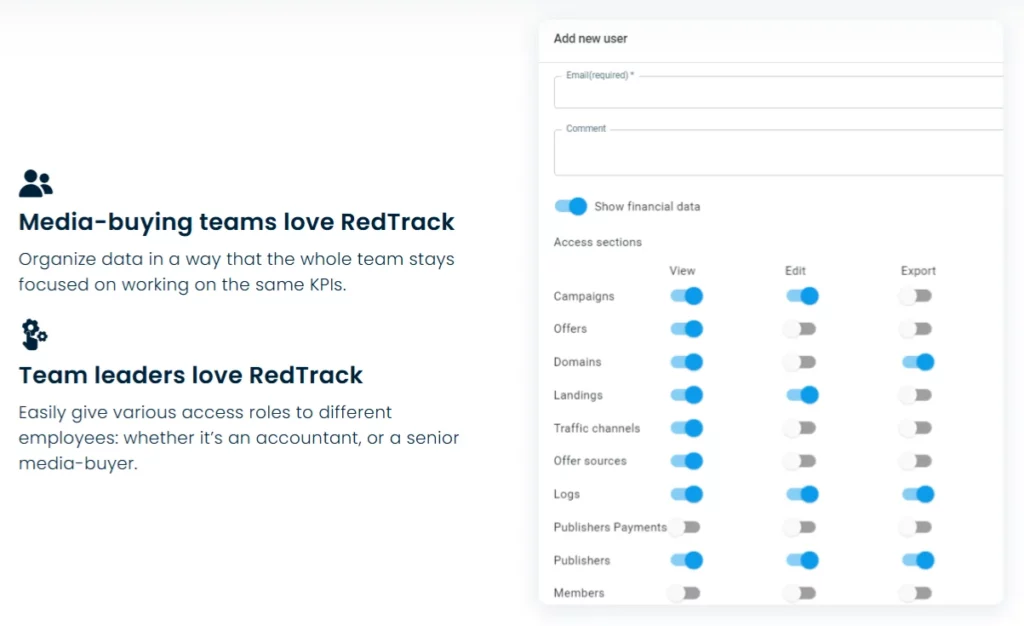Enable Campaigns Export access
This screenshot has width=1024, height=626.
917,295
